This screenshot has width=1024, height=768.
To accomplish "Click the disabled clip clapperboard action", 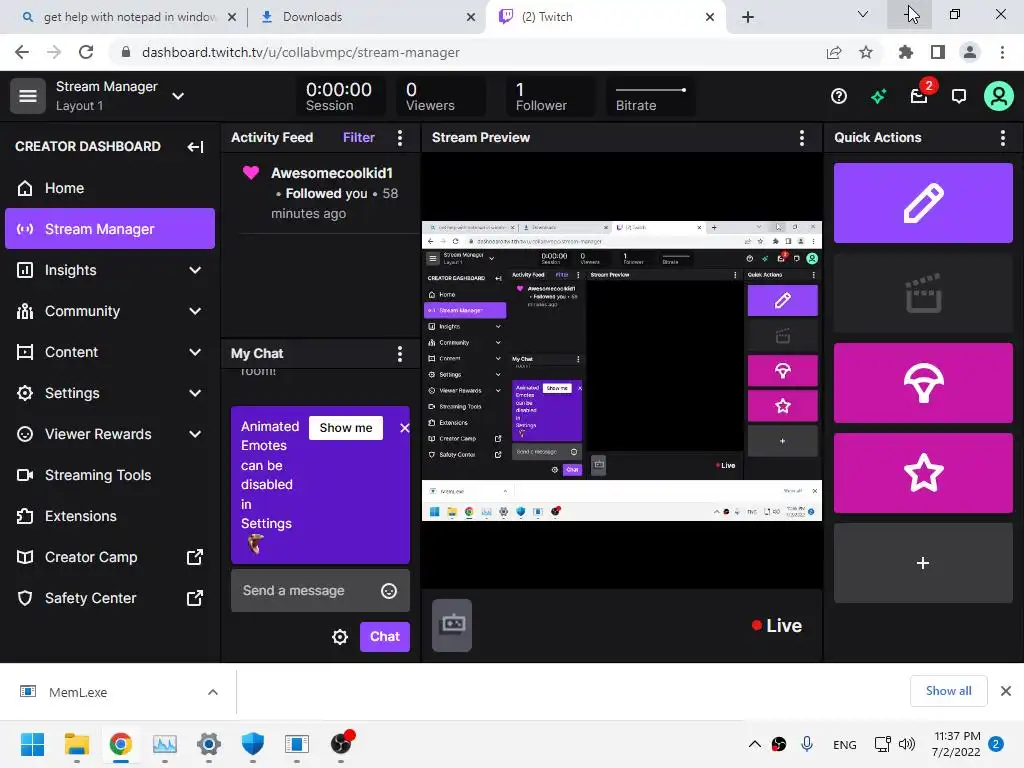I will tap(923, 293).
